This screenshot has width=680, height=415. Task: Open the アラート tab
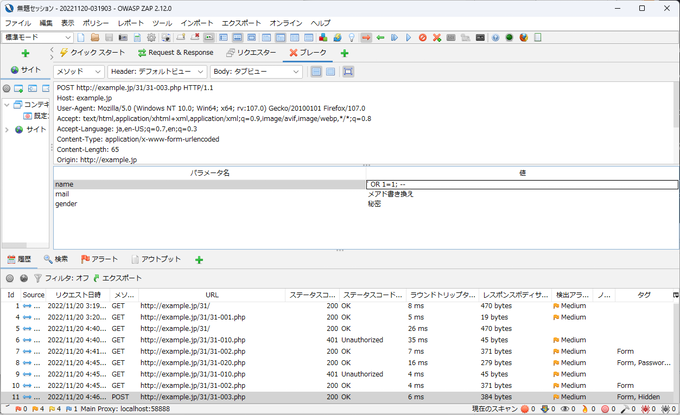pyautogui.click(x=99, y=259)
